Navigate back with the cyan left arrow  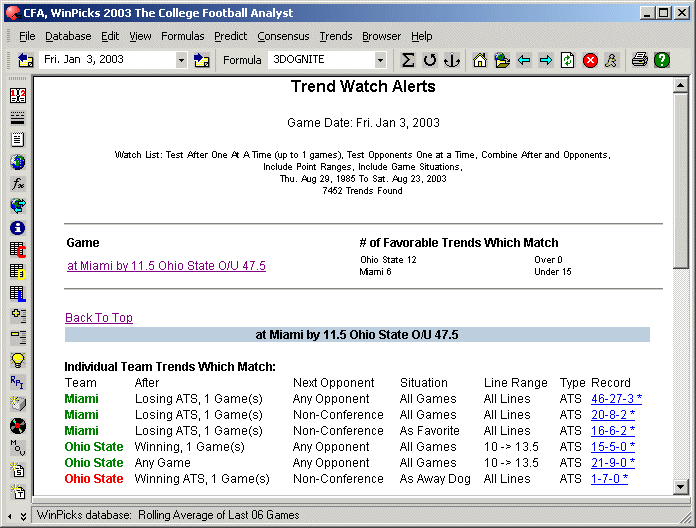(524, 60)
